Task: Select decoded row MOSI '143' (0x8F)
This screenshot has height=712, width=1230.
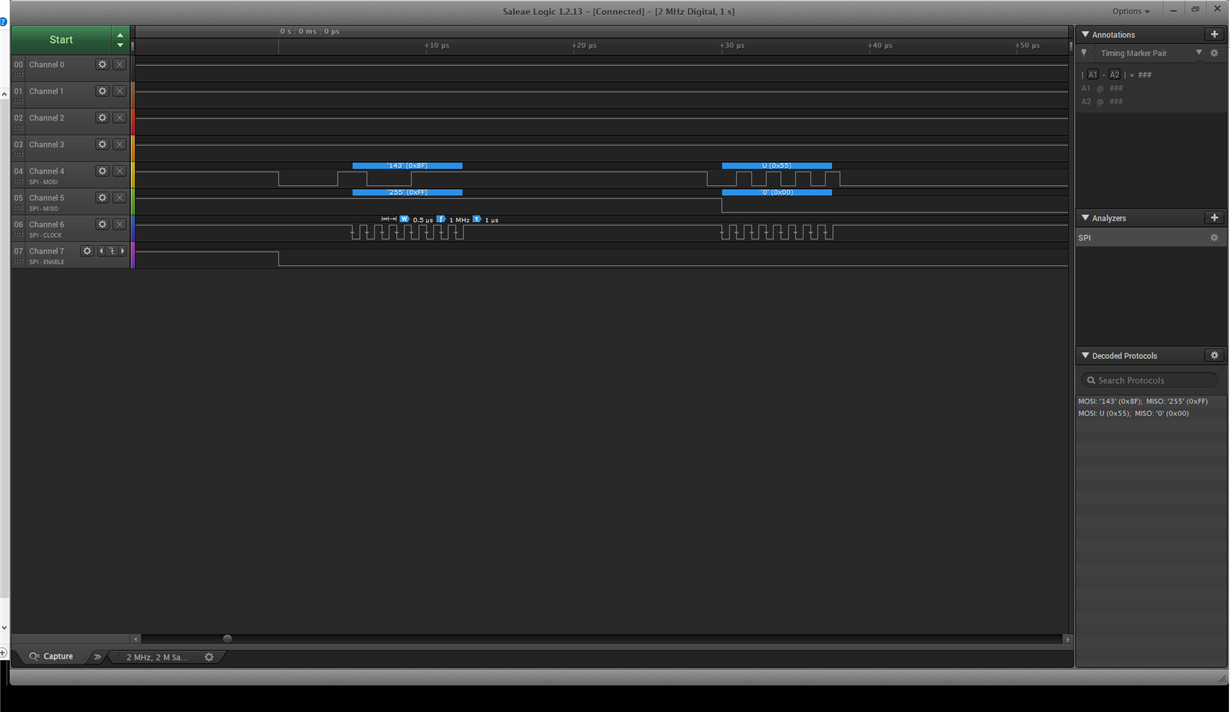Action: [x=1150, y=401]
